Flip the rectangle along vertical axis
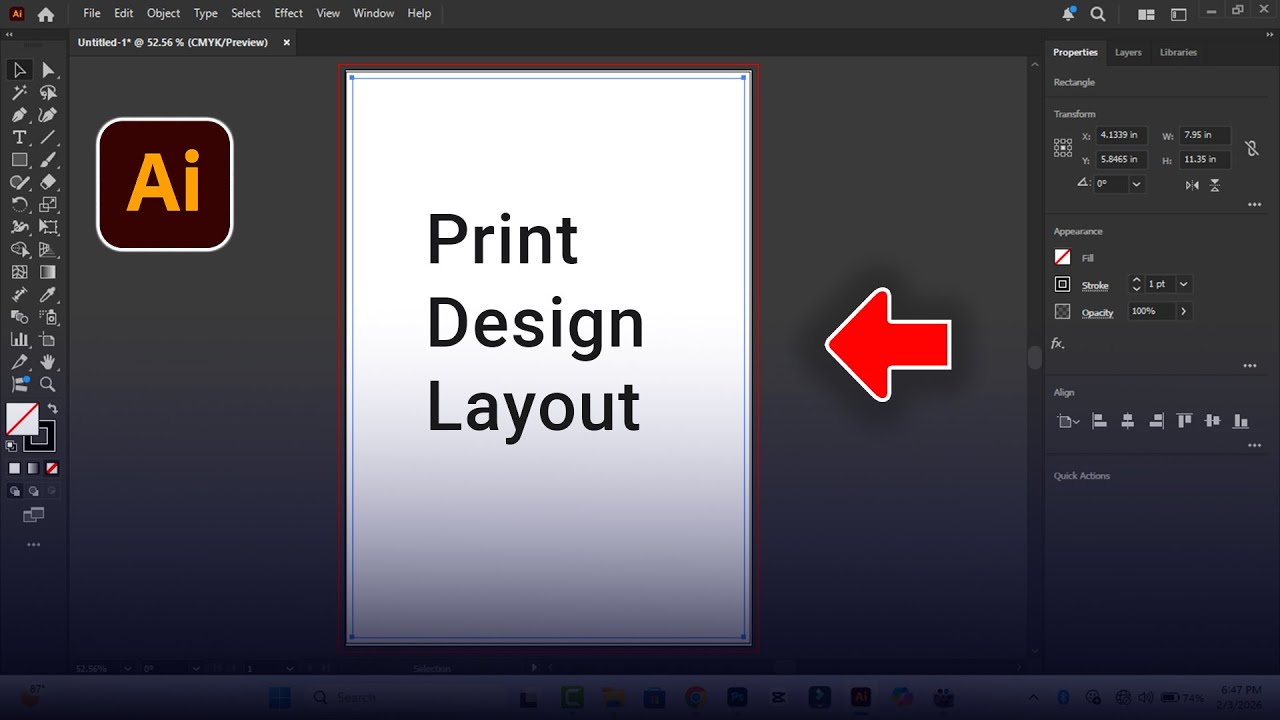This screenshot has height=720, width=1280. click(x=1215, y=185)
